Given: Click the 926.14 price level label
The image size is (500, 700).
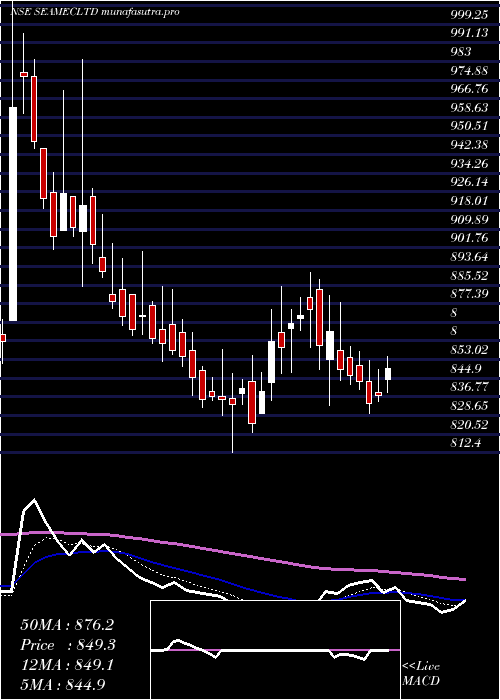Looking at the screenshot, I should point(469,182).
